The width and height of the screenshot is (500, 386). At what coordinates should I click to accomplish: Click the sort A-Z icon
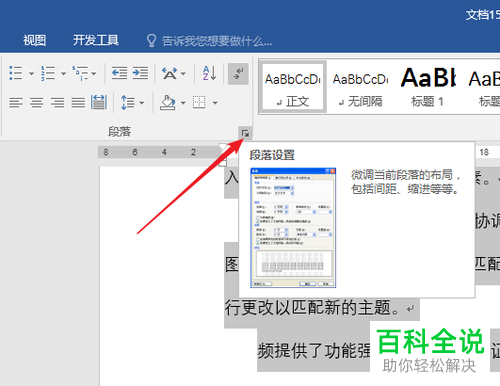pyautogui.click(x=210, y=73)
